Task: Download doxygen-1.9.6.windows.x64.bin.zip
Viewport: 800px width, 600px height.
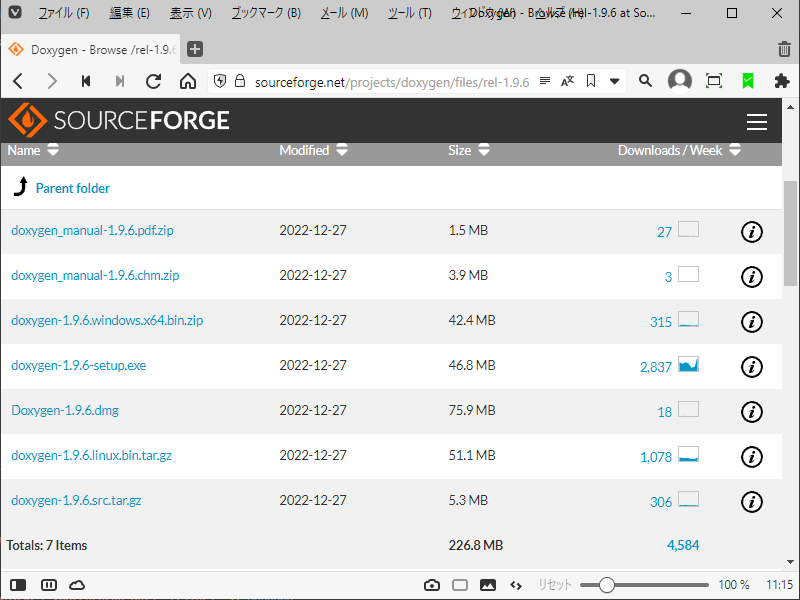Action: [107, 320]
